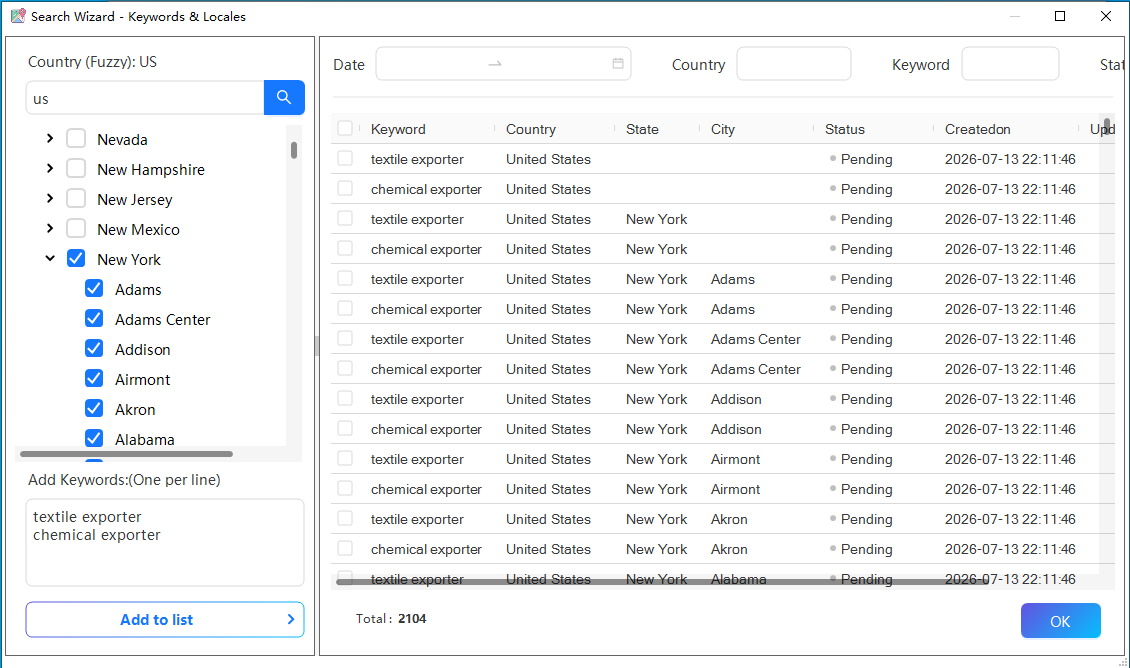1130x668 pixels.
Task: Click Pending status in chemical exporter Addison row
Action: (x=866, y=429)
